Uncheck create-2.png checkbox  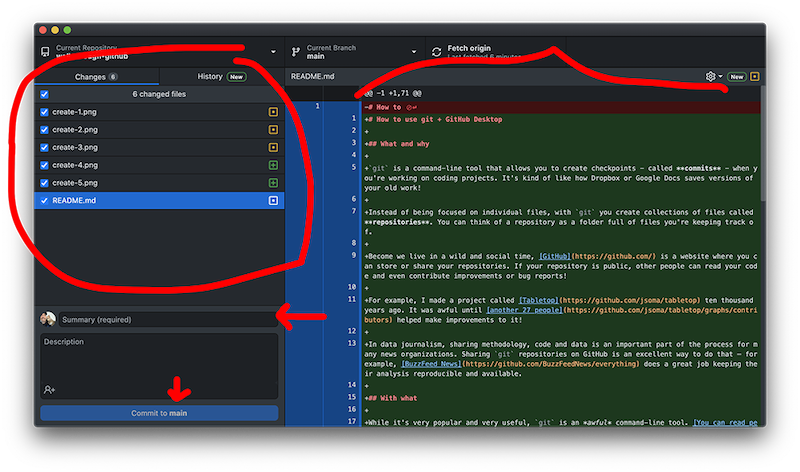(x=44, y=130)
